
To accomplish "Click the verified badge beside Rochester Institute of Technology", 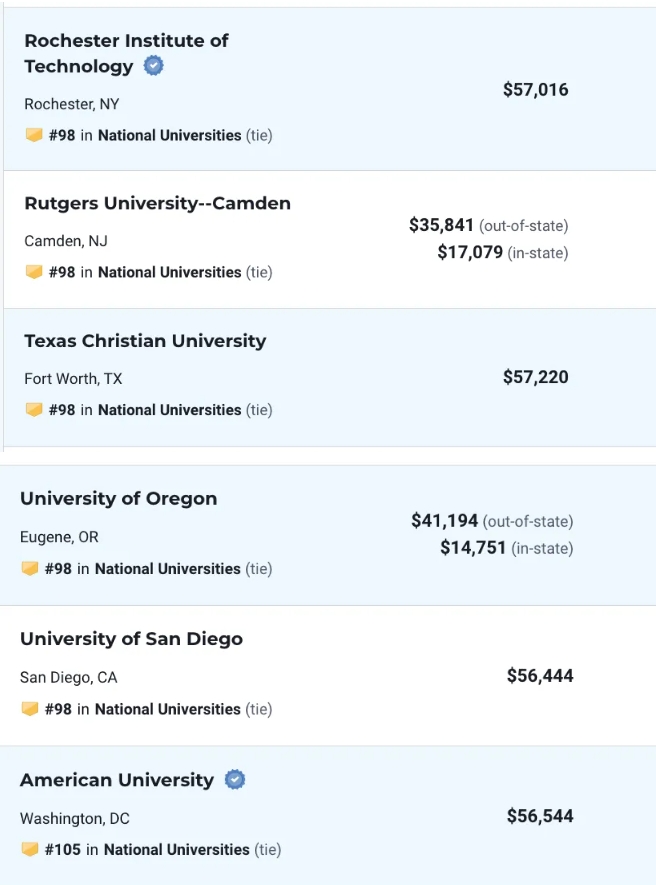I will coord(154,66).
